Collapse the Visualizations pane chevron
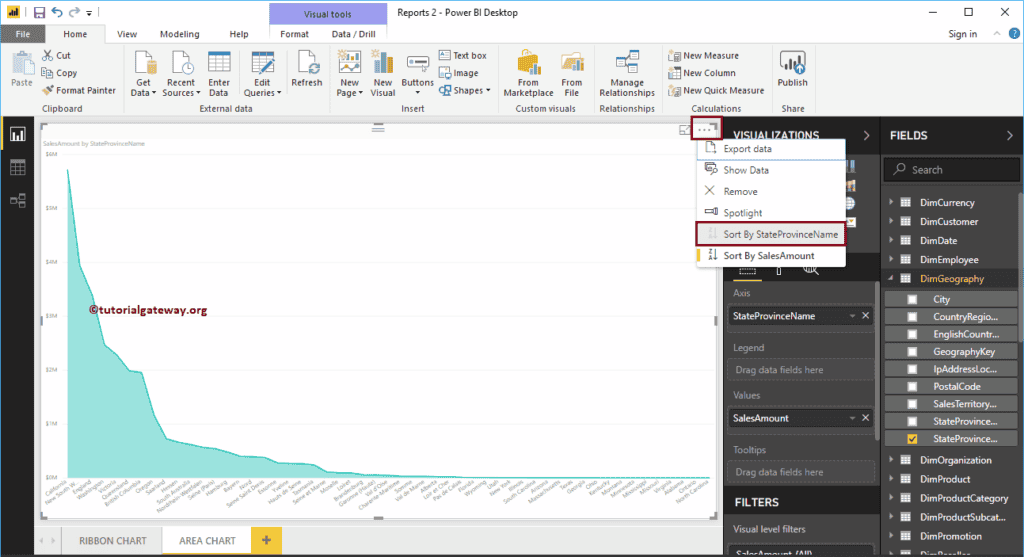Viewport: 1024px width, 557px height. (866, 136)
